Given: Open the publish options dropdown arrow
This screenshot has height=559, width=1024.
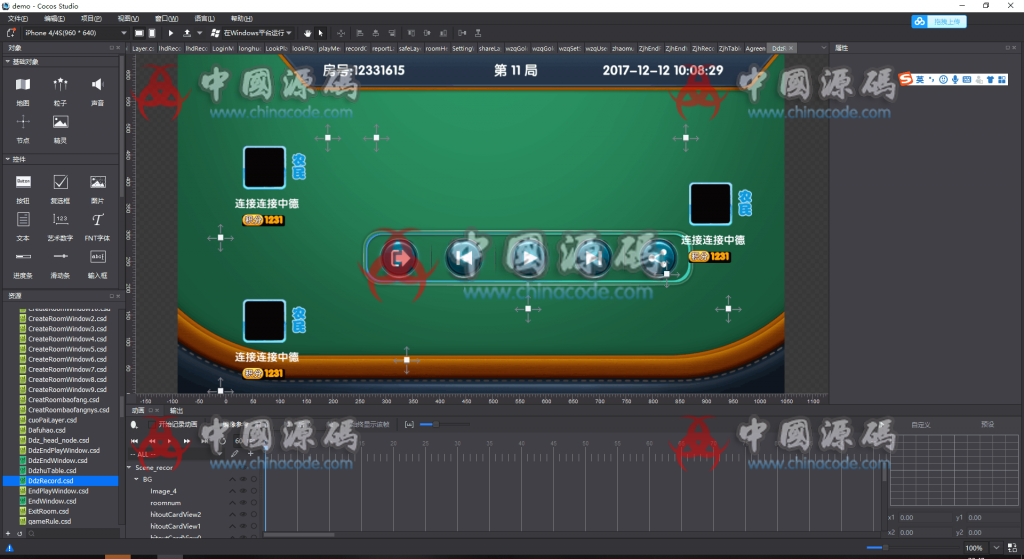Looking at the screenshot, I should 200,33.
